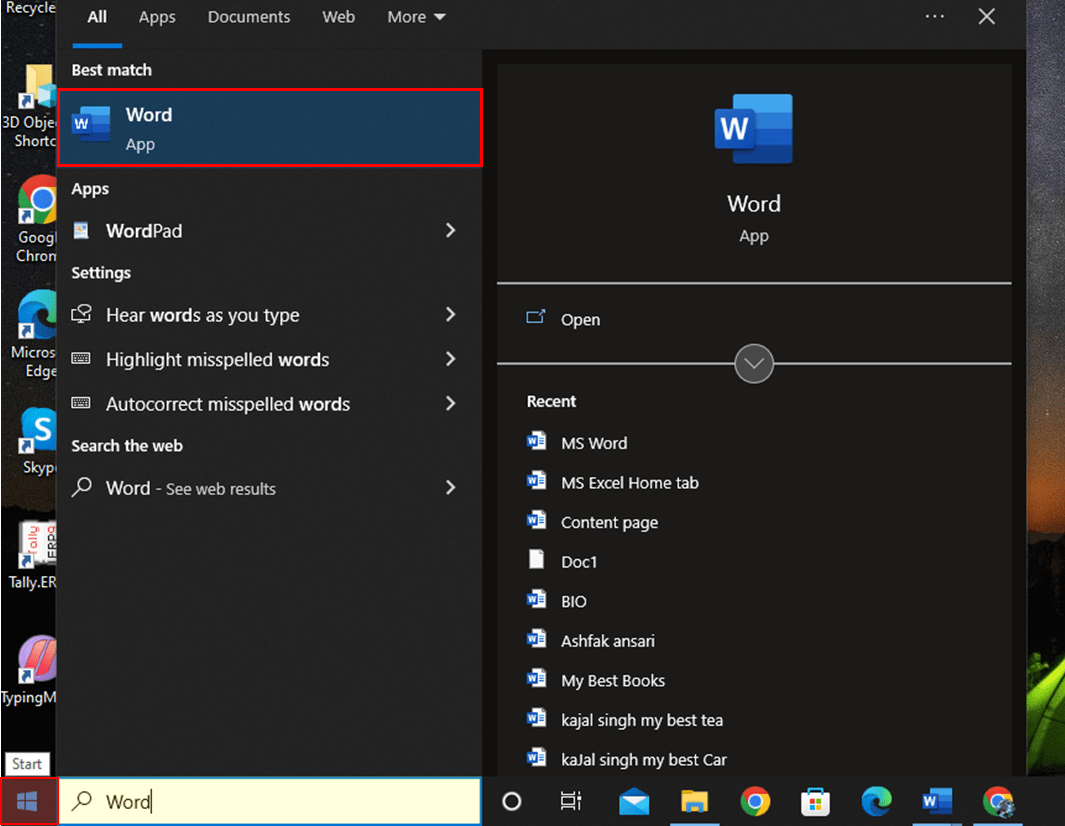Expand the WordPad result chevron
The width and height of the screenshot is (1065, 826).
click(449, 231)
